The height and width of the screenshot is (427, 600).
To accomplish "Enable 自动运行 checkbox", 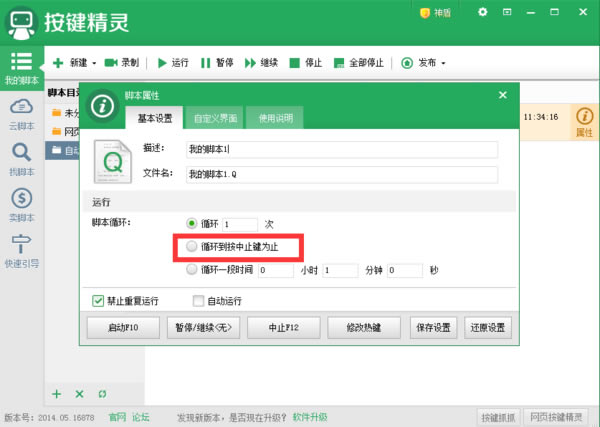I will click(x=198, y=299).
